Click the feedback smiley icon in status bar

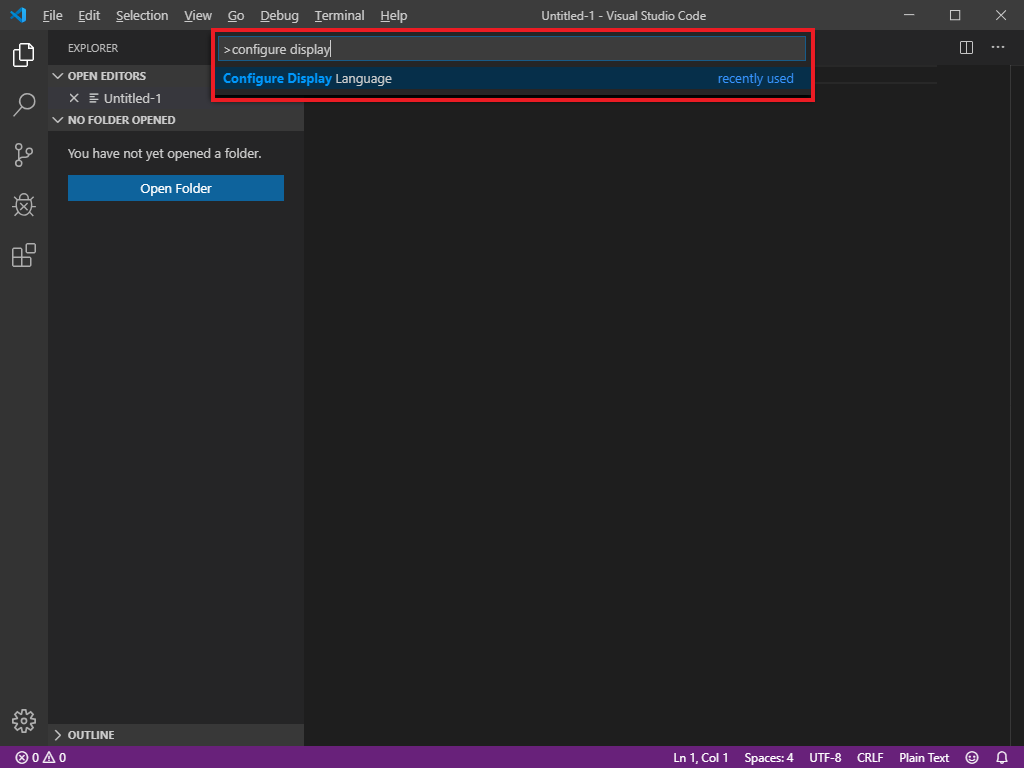coord(972,758)
